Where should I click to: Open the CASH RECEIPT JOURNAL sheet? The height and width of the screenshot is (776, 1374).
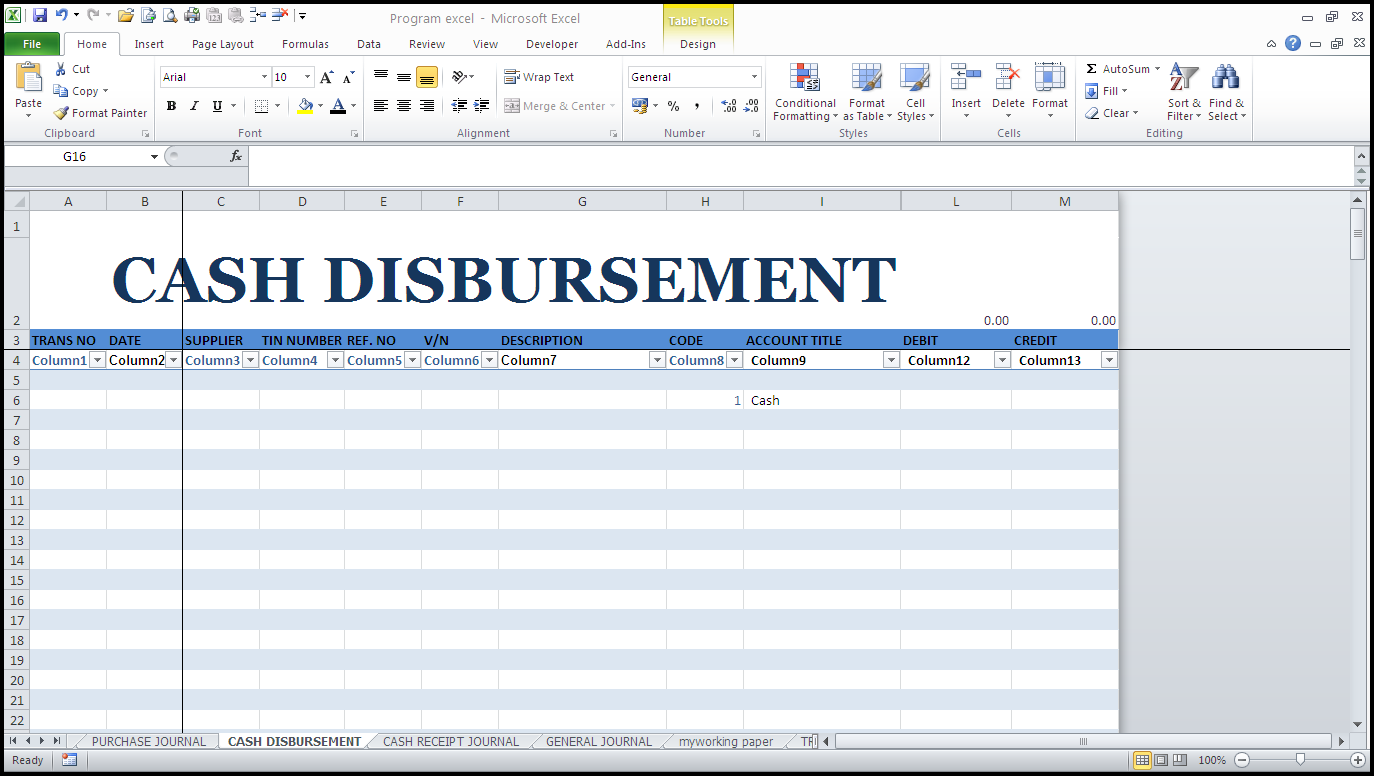click(x=450, y=741)
